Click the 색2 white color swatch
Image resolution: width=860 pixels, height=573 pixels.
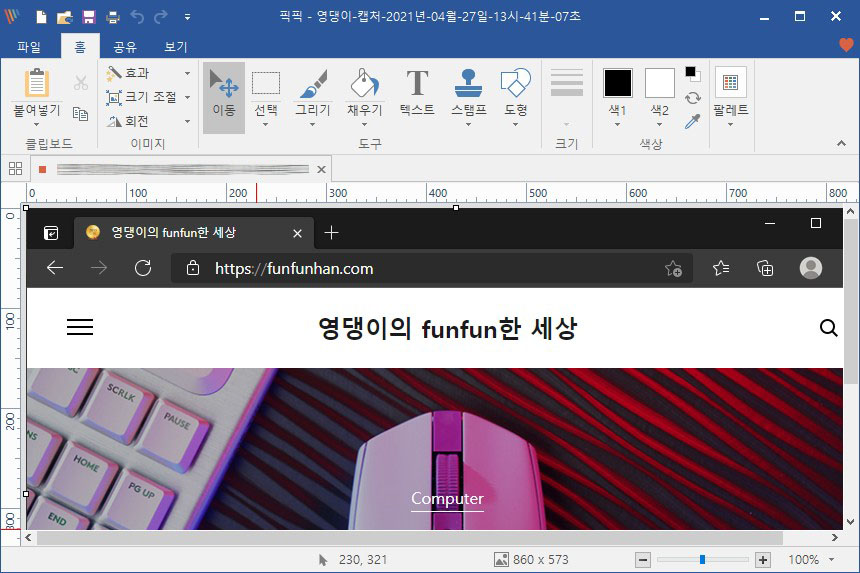(x=659, y=83)
